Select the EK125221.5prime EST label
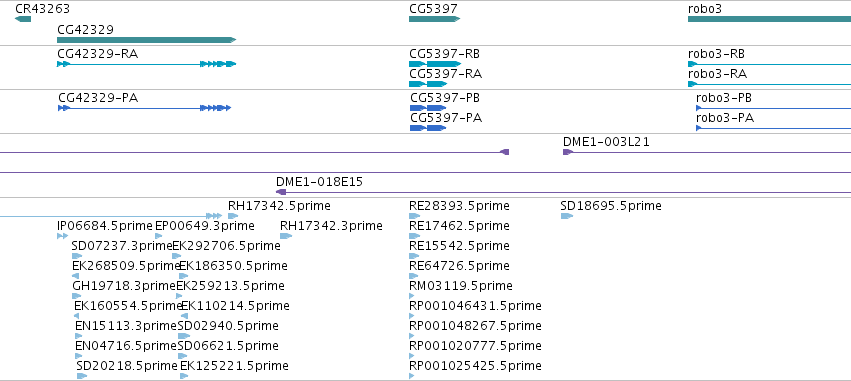The height and width of the screenshot is (381, 851). point(234,365)
